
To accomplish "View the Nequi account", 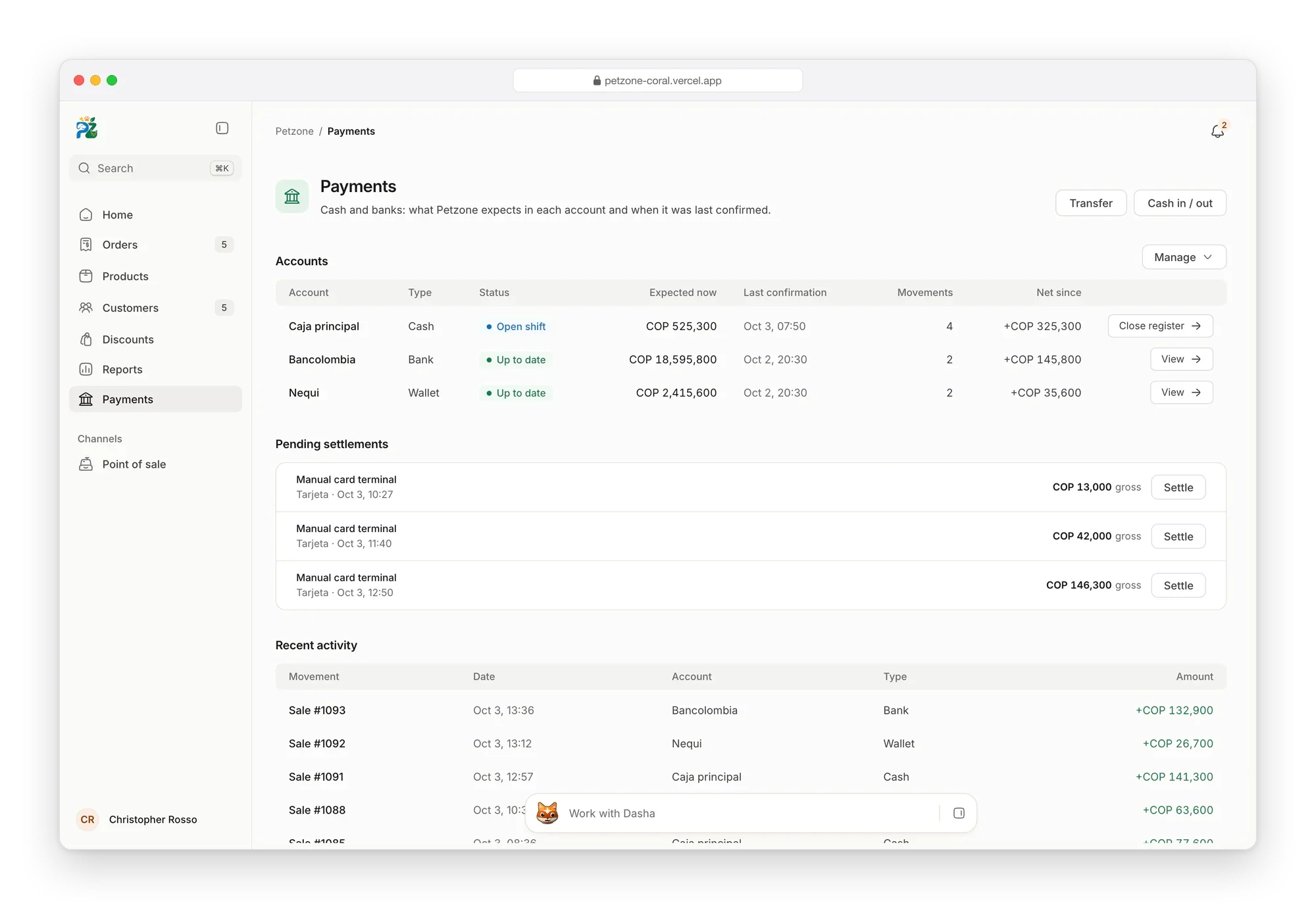I will click(1181, 393).
